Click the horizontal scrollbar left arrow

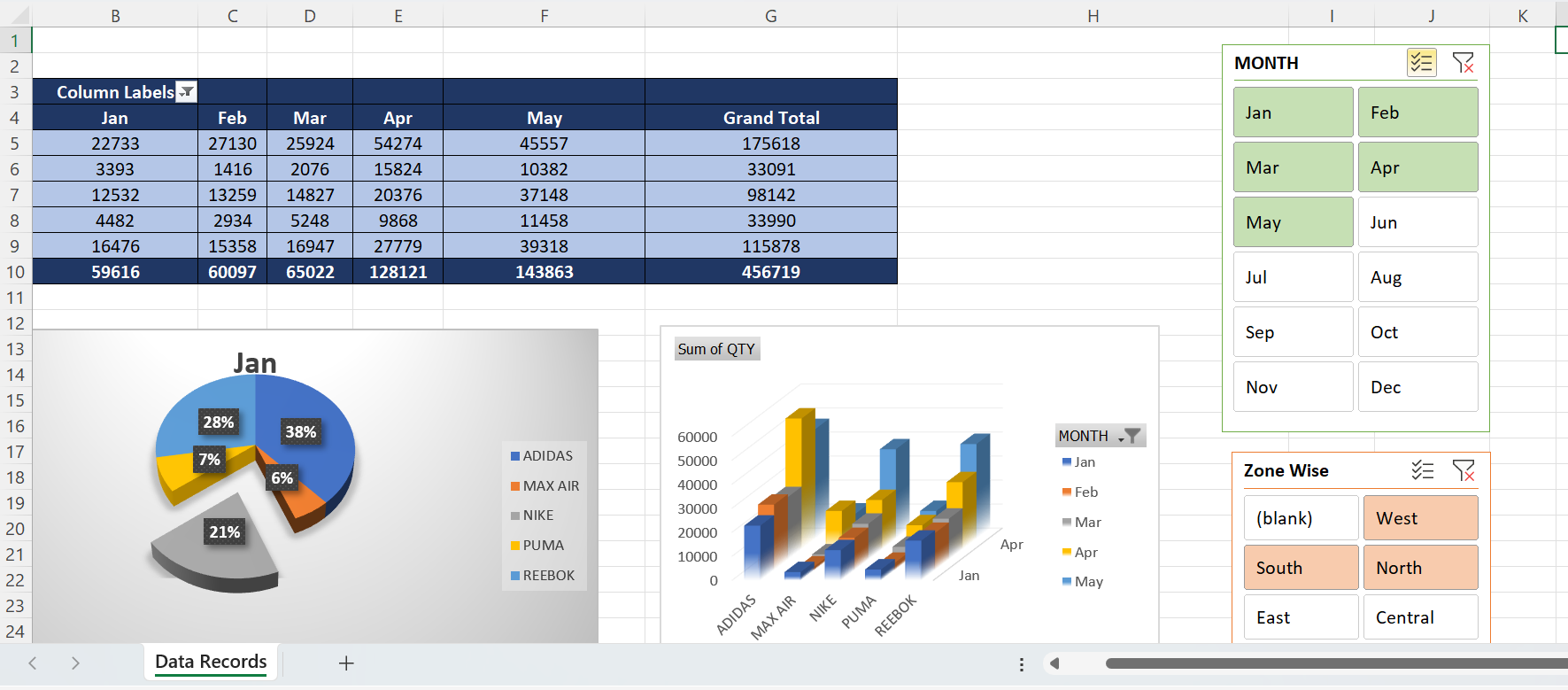click(x=1054, y=663)
